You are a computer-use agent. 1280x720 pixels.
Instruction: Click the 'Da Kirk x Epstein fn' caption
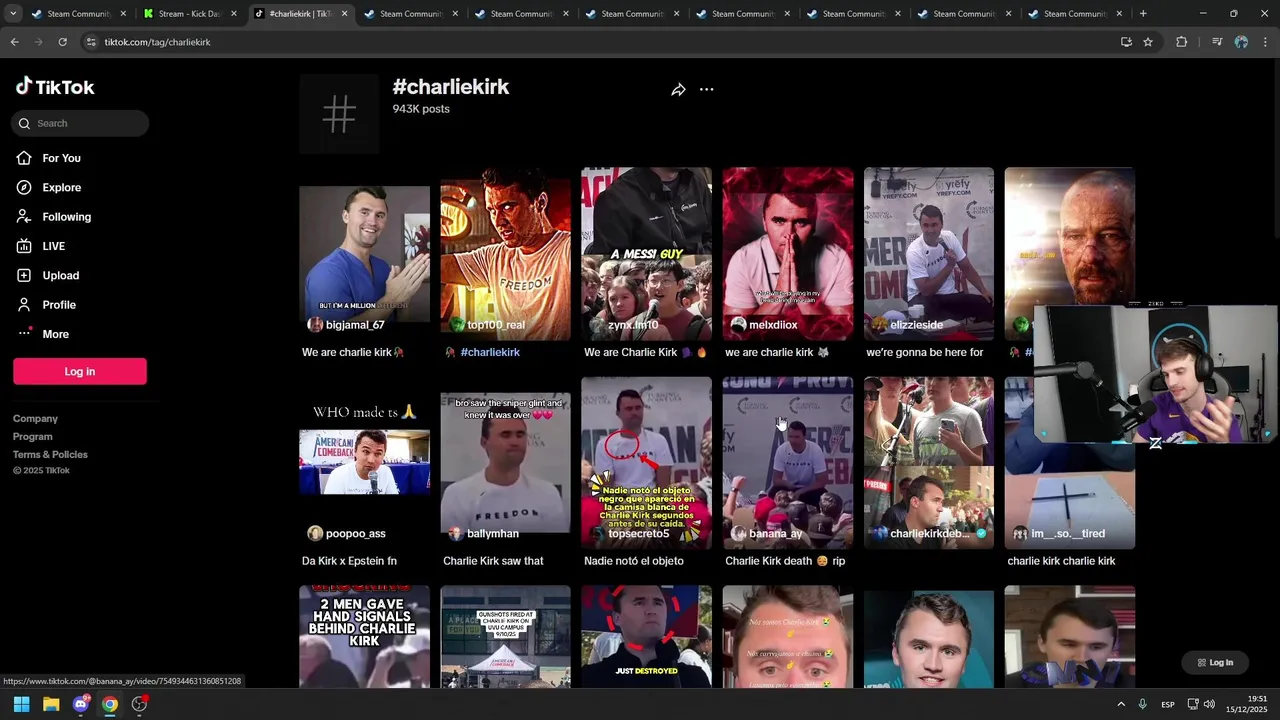point(349,561)
